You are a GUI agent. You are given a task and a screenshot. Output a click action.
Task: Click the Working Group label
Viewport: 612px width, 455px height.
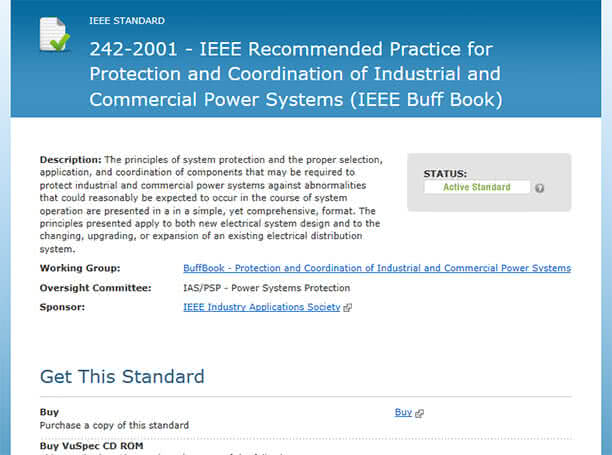point(80,268)
